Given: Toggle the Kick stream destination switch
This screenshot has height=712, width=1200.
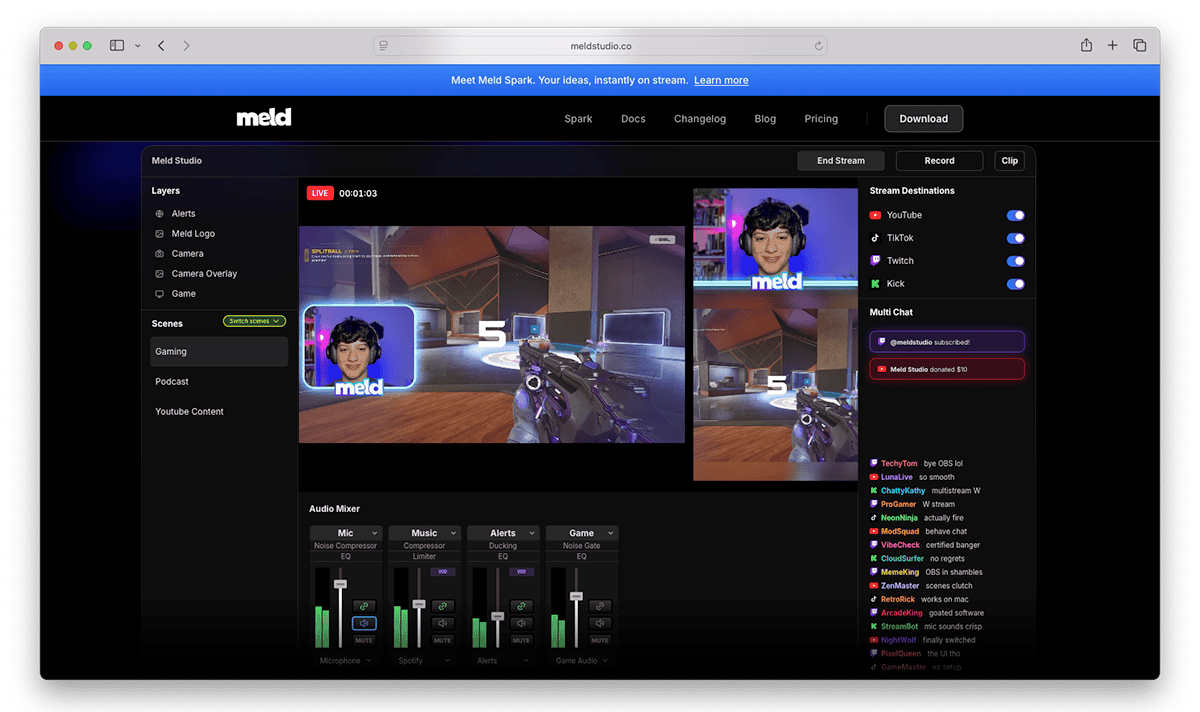Looking at the screenshot, I should click(x=1015, y=284).
